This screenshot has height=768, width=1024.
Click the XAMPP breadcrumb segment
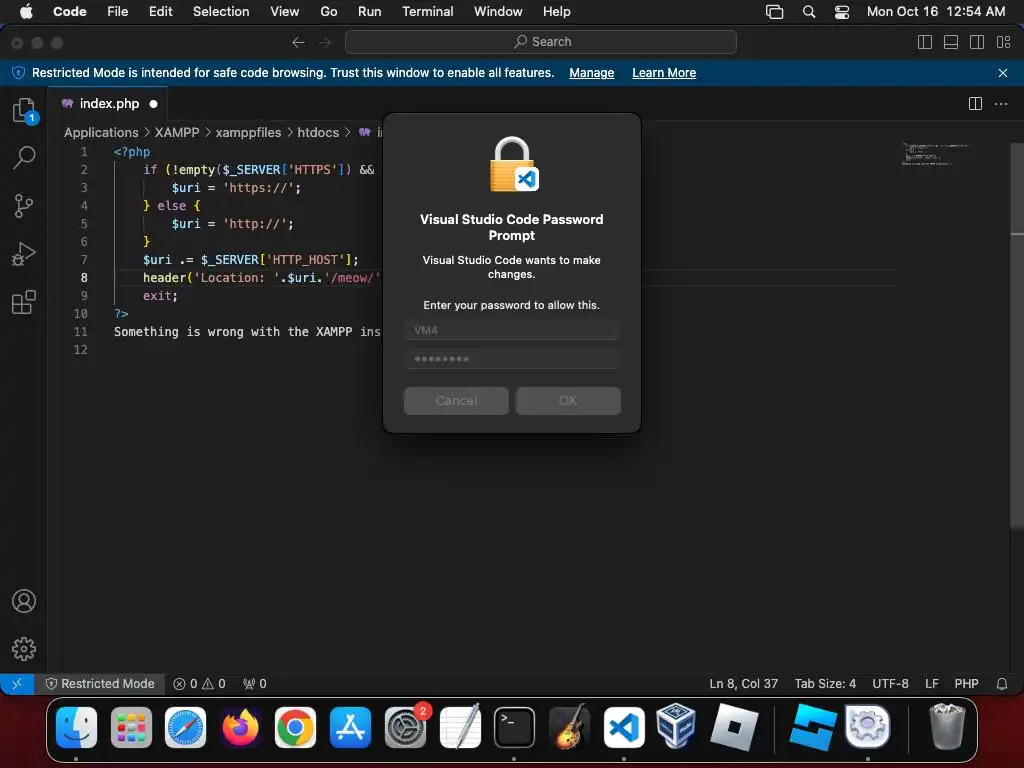click(x=177, y=133)
